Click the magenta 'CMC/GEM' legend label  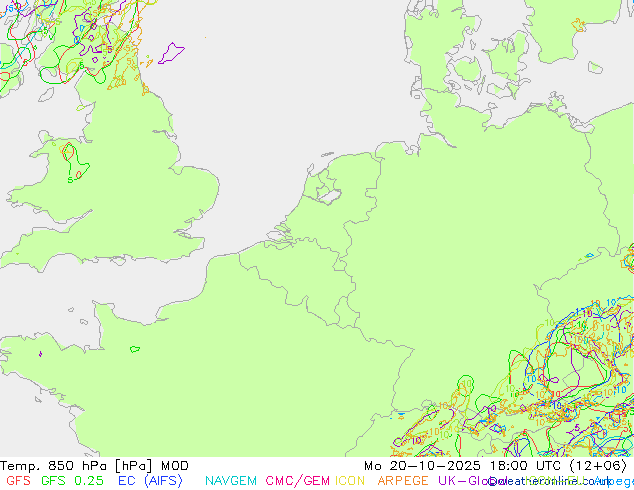[x=298, y=481]
